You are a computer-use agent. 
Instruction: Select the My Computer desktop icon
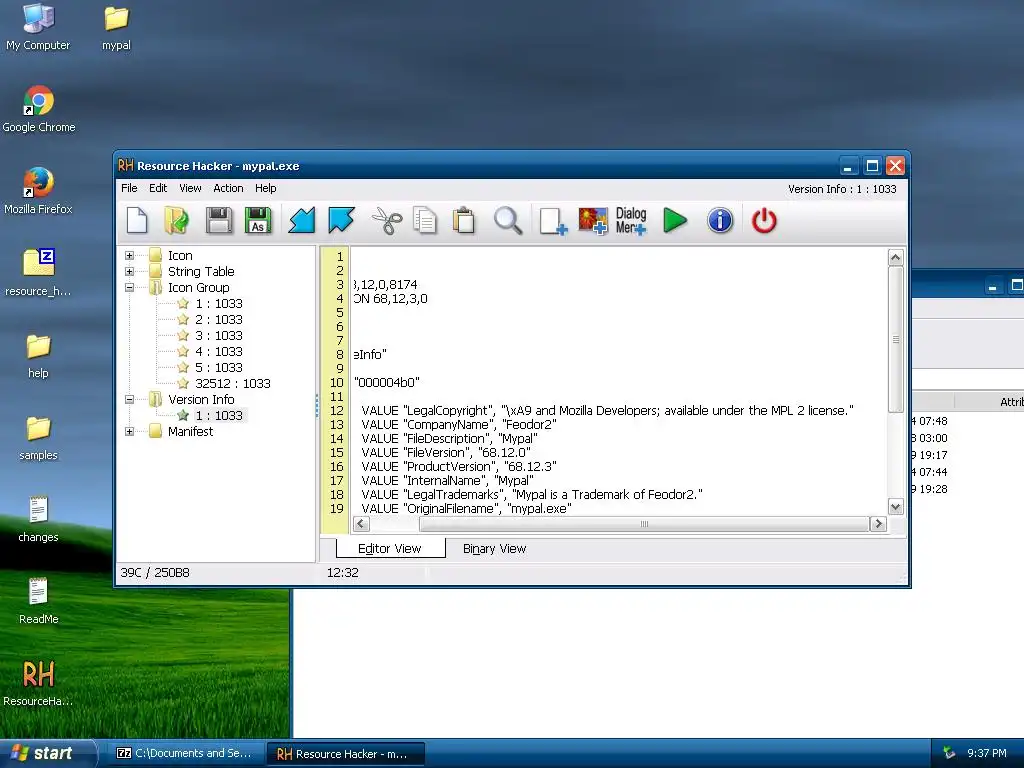click(x=38, y=27)
